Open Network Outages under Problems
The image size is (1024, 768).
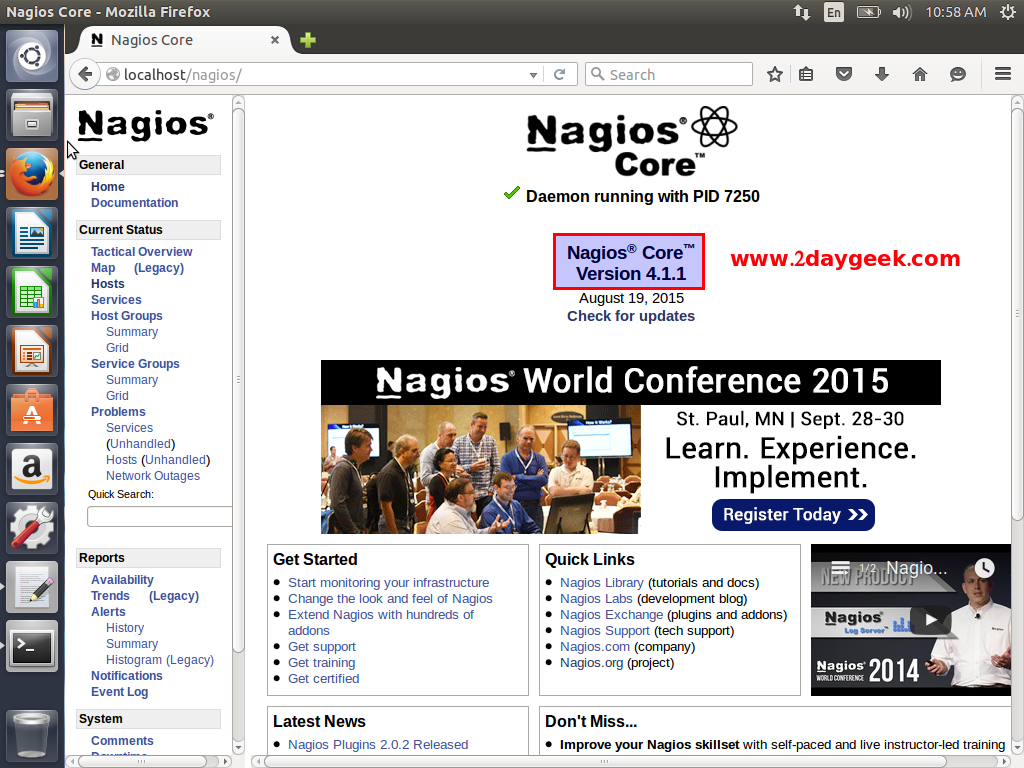[x=153, y=476]
